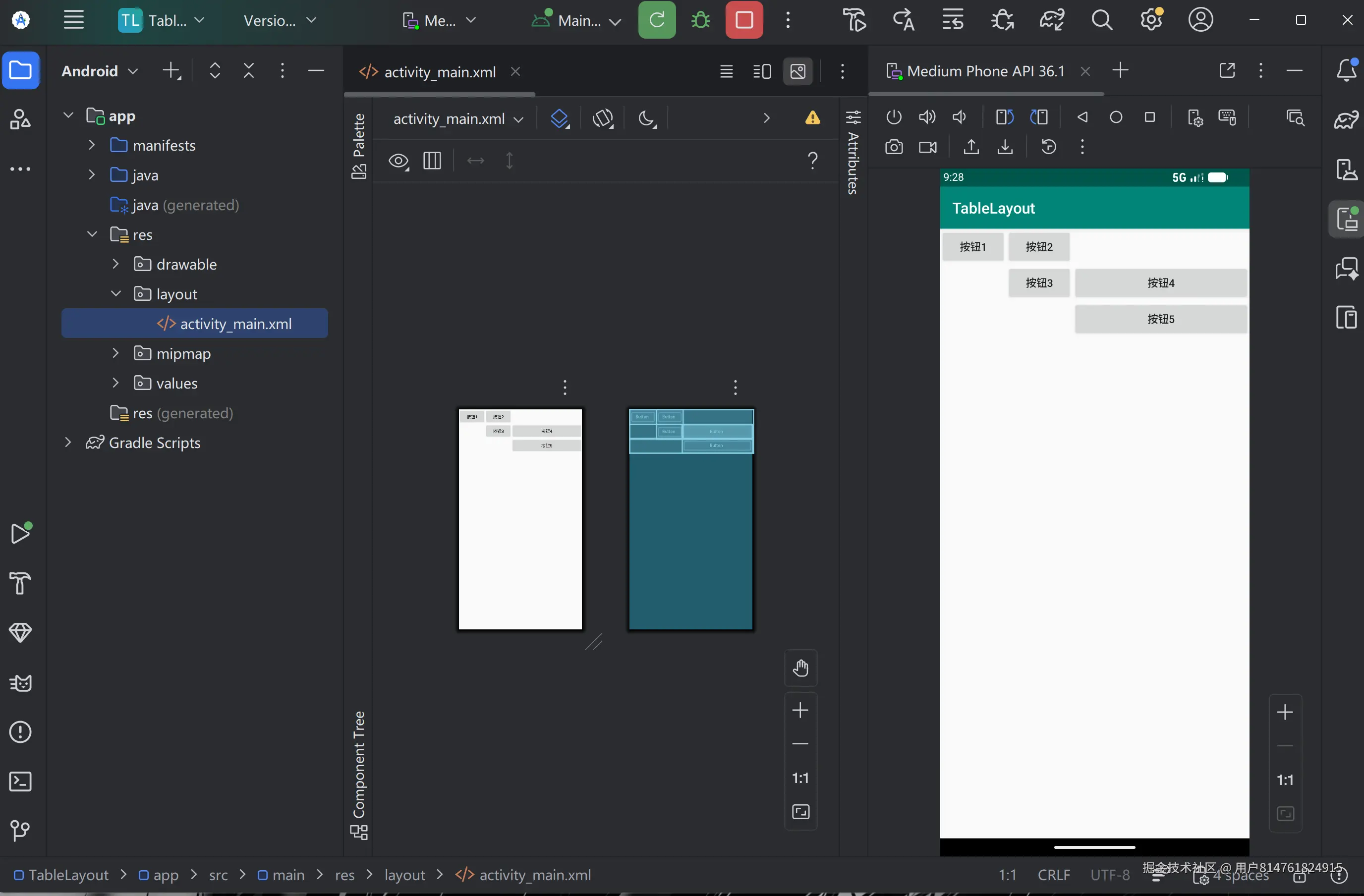Stop the running app
Viewport: 1364px width, 896px height.
pos(744,20)
